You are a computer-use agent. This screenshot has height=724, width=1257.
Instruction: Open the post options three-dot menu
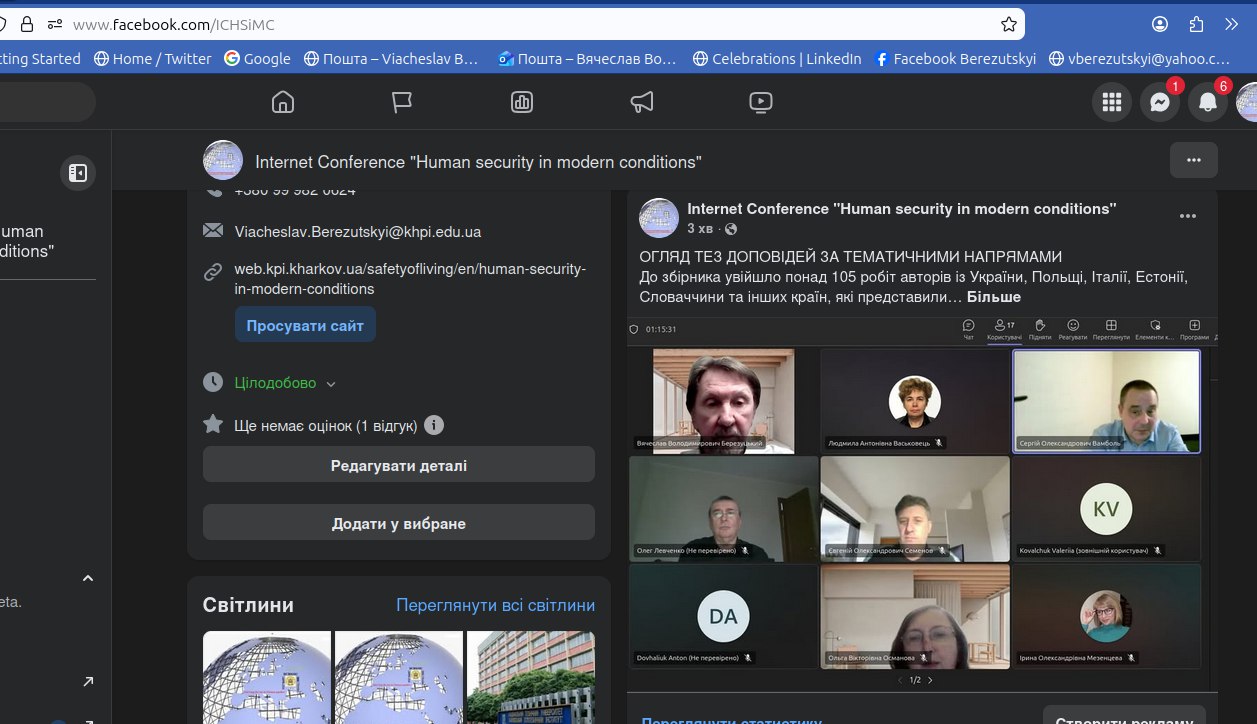(1187, 216)
